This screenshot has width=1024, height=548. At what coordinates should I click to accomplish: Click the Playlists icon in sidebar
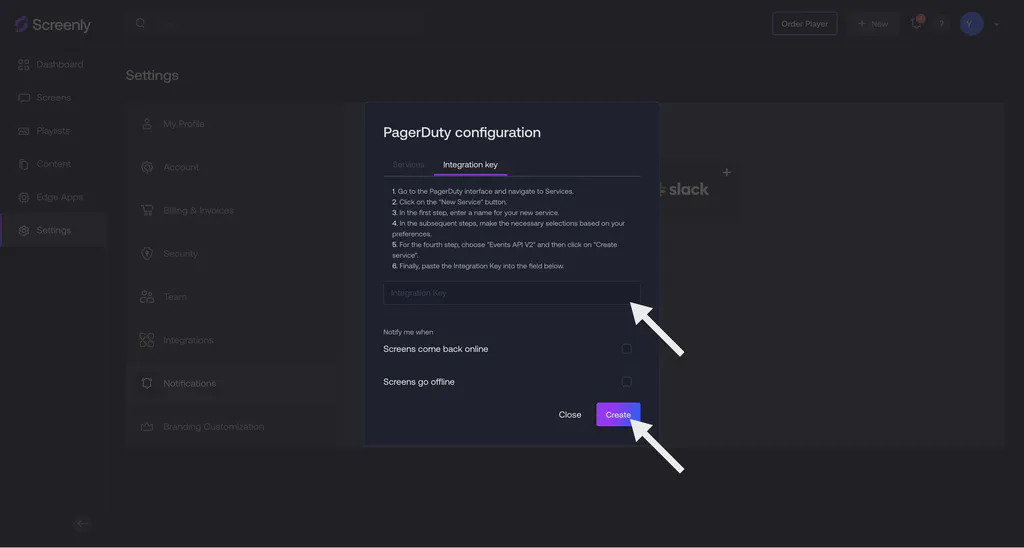click(24, 131)
